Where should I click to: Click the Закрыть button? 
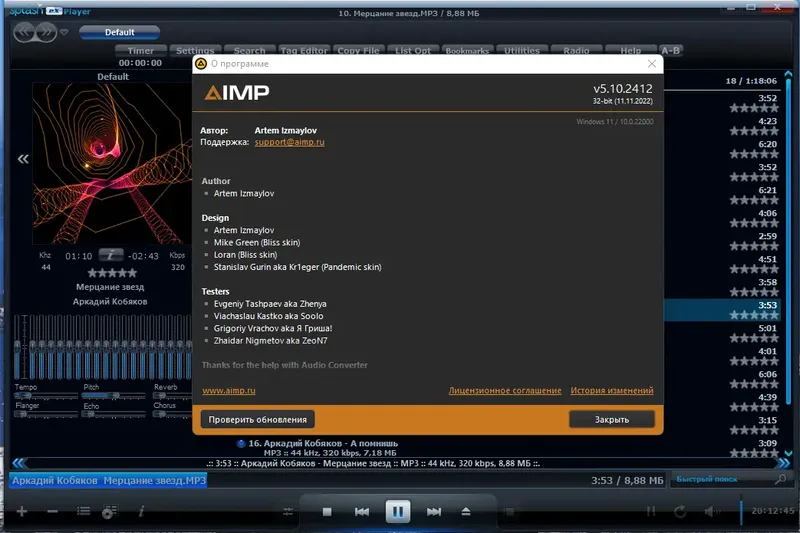click(x=612, y=419)
